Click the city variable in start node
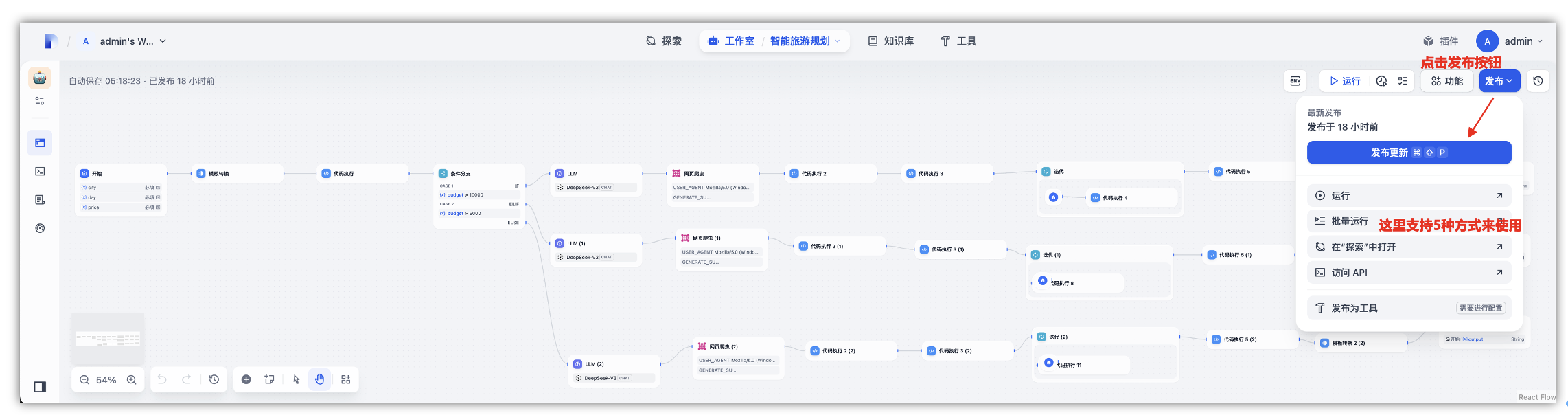The height and width of the screenshot is (415, 1568). 121,188
